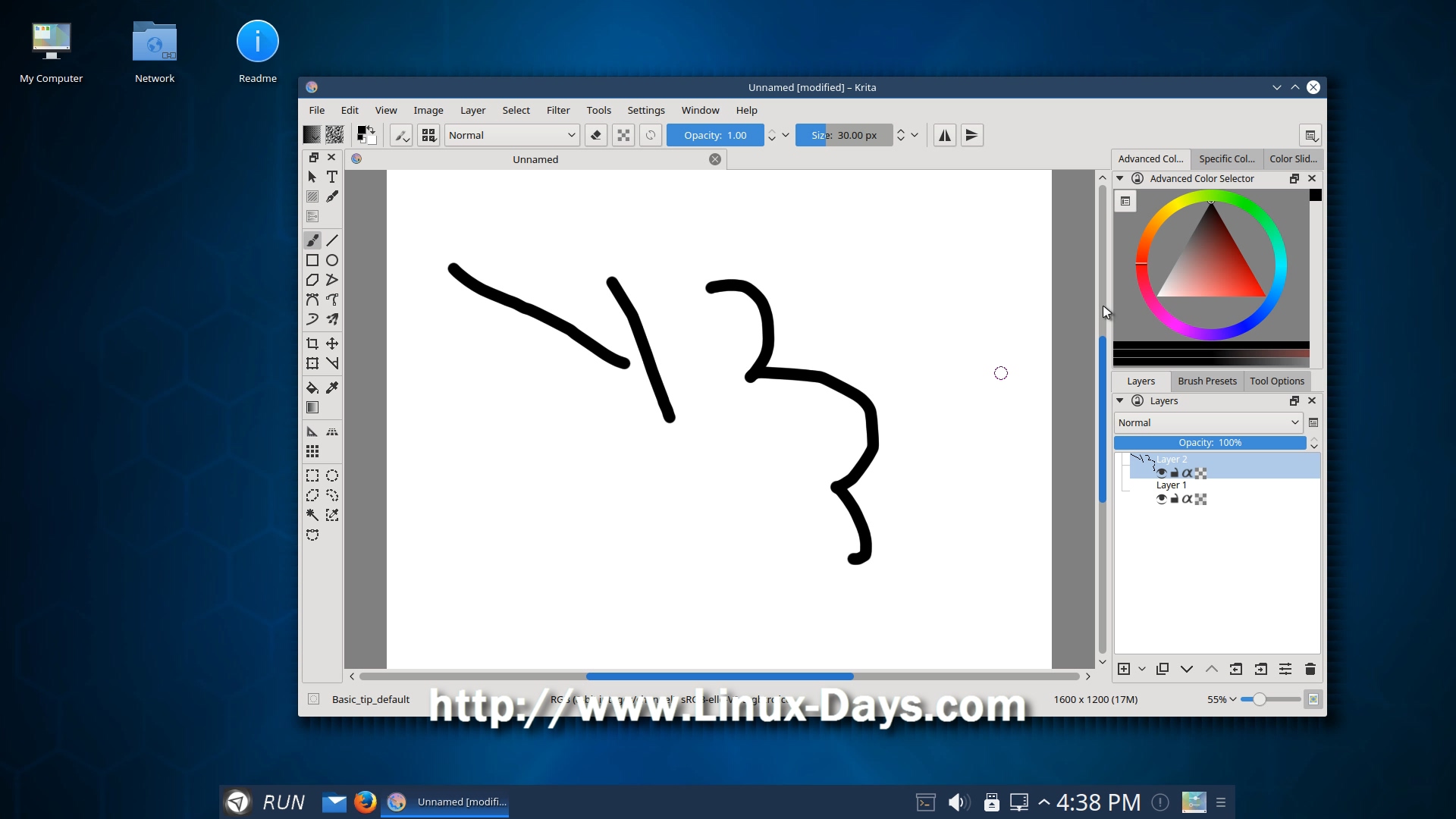The height and width of the screenshot is (819, 1456).
Task: Expand the brush size slider options arrow
Action: coord(915,135)
